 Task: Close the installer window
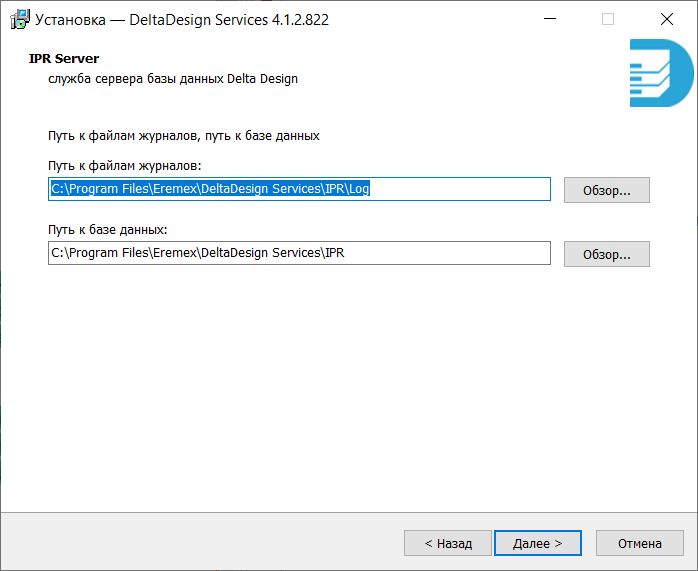coord(667,19)
